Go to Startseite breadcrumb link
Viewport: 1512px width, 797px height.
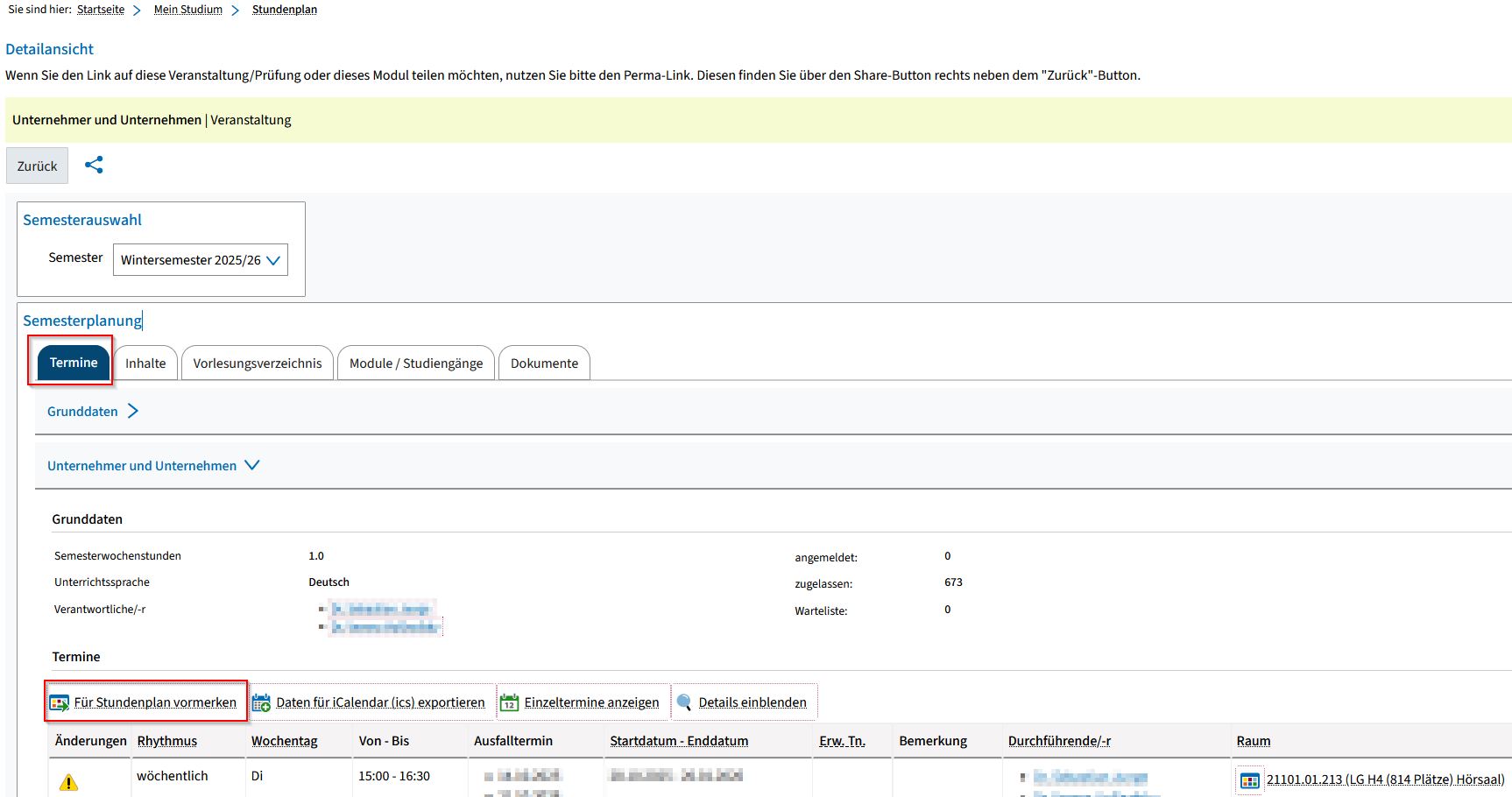click(101, 10)
